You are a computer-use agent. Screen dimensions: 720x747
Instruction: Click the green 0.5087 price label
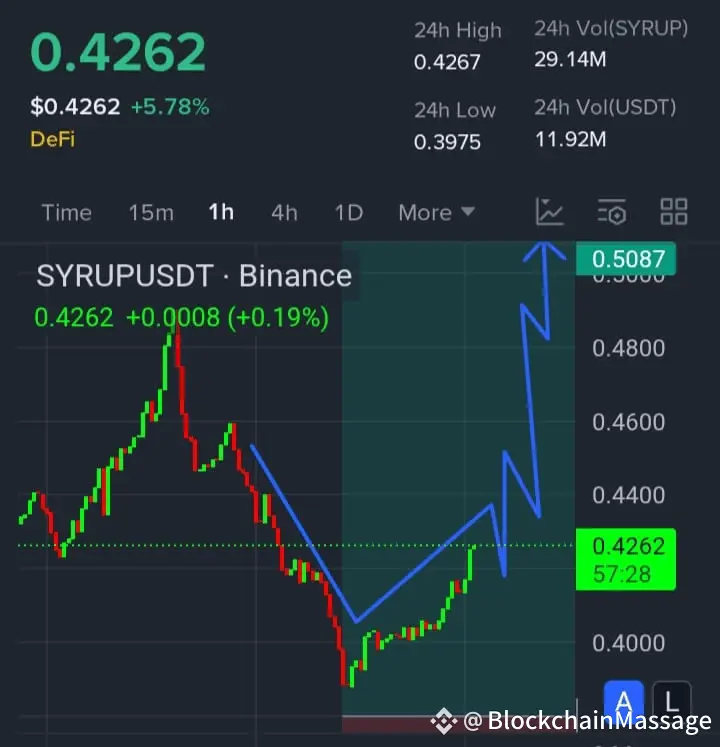coord(626,259)
